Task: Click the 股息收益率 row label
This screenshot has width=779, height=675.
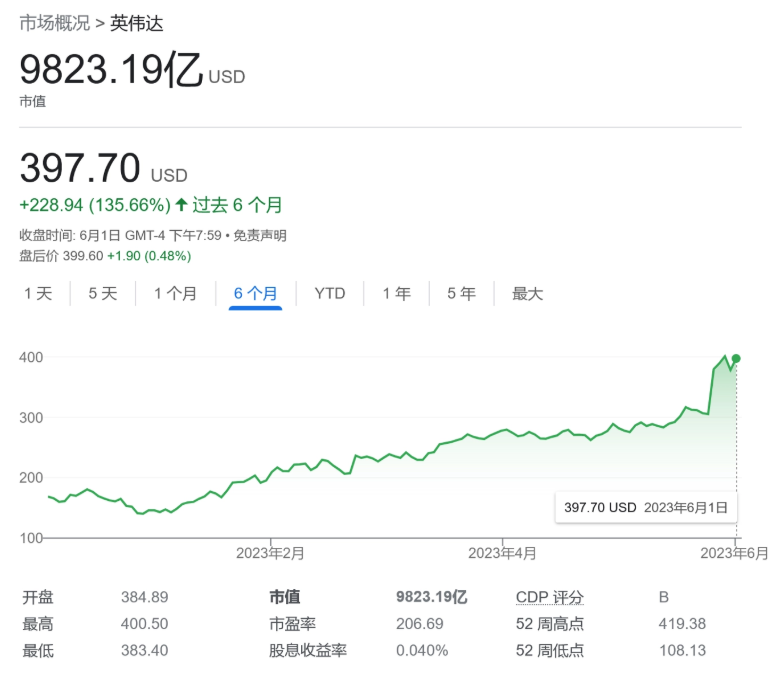Action: [x=308, y=651]
